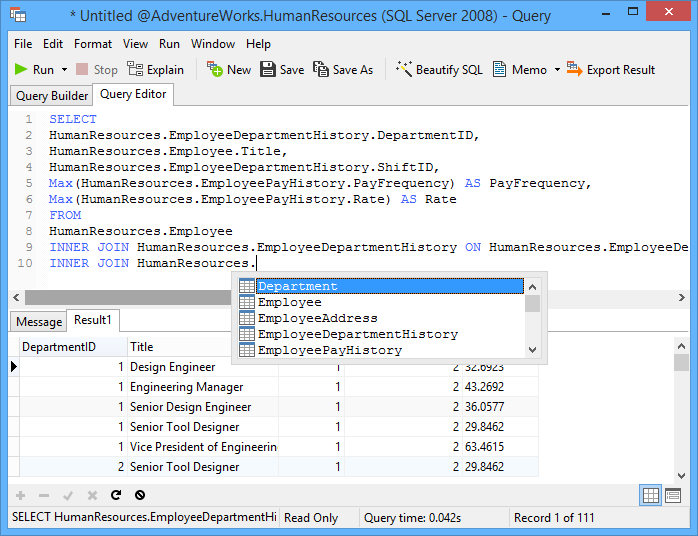Click the Stop query button
698x536 pixels.
97,70
